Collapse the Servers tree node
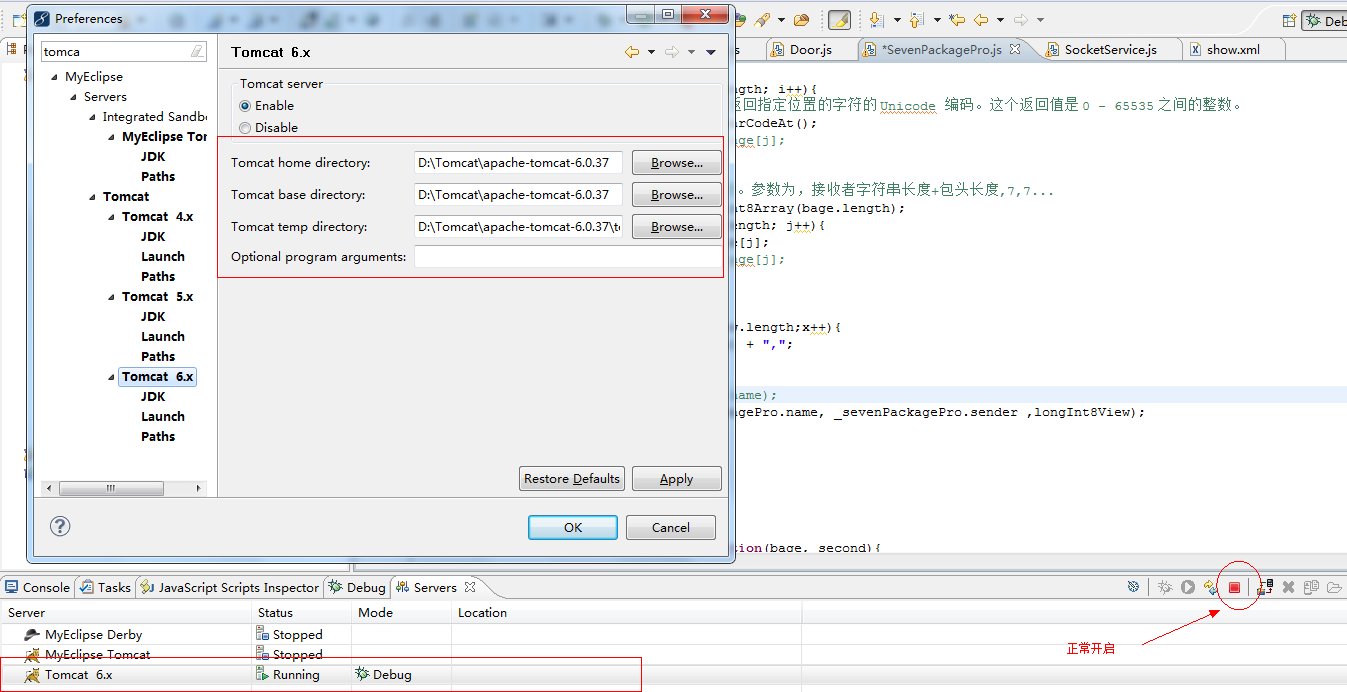The image size is (1347, 692). (x=74, y=97)
